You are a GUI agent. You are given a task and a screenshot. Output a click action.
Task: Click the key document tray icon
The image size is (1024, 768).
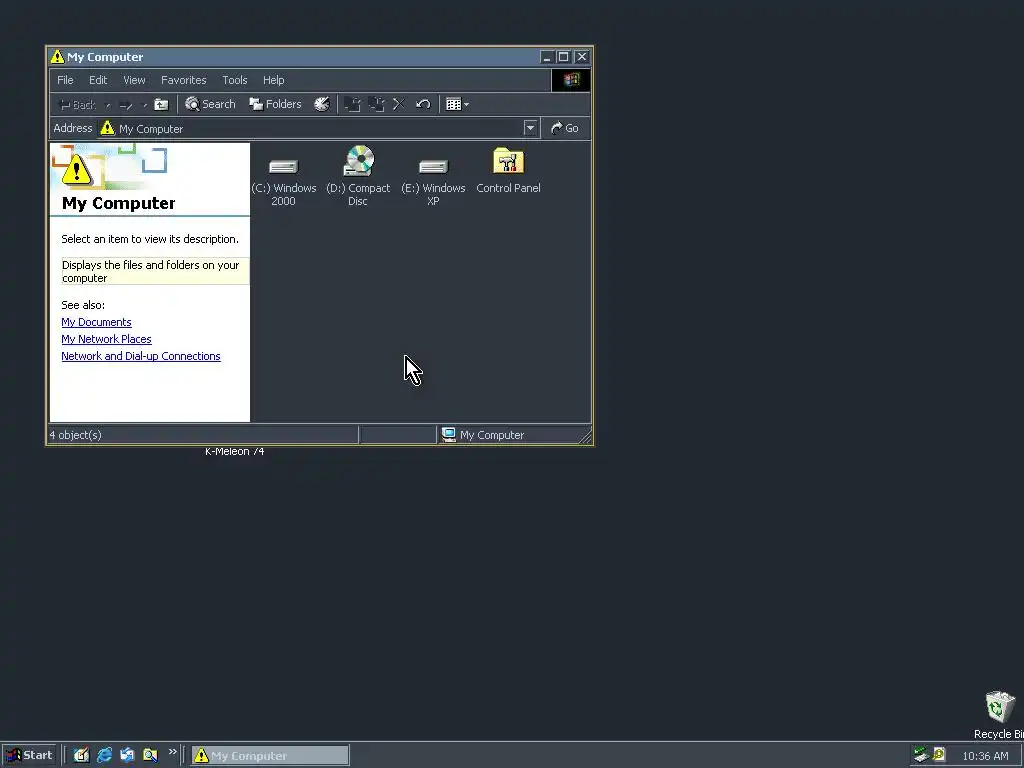tap(939, 755)
